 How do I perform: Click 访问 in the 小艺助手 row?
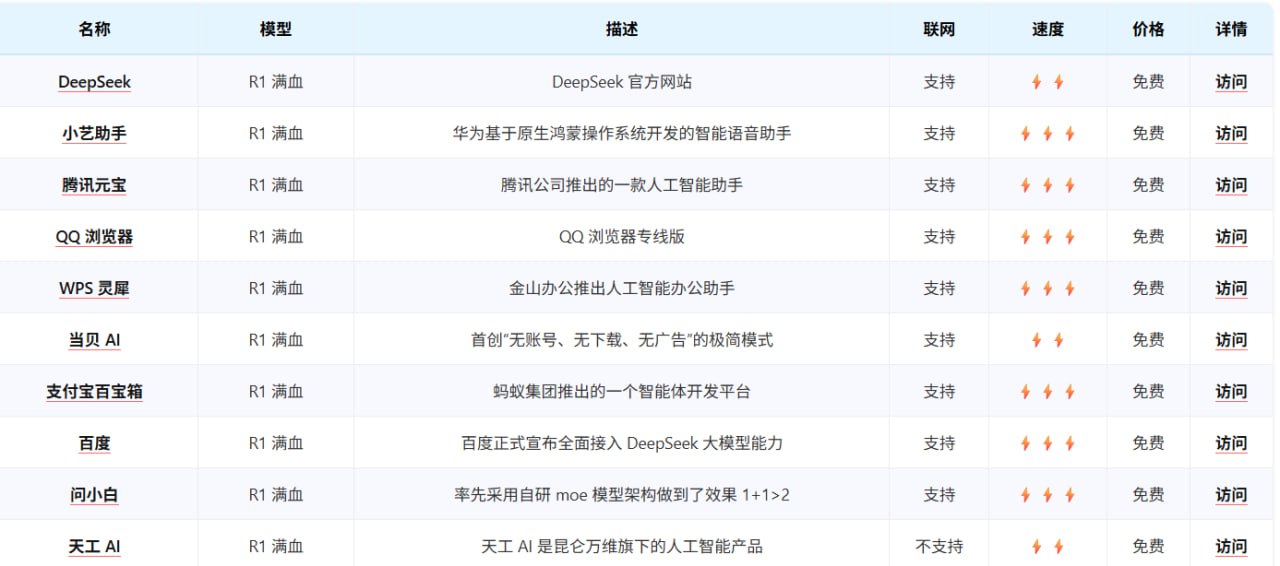point(1231,134)
